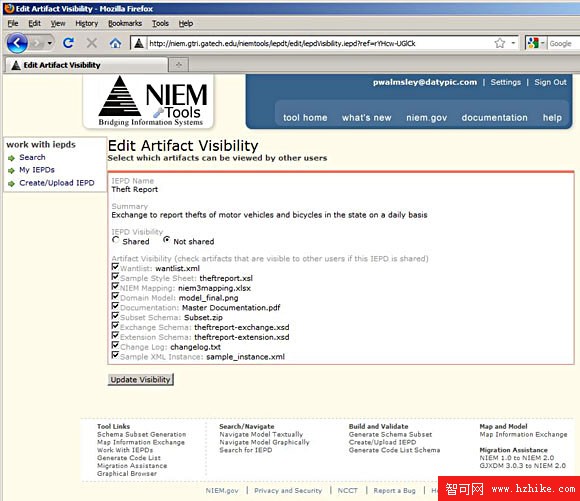The height and width of the screenshot is (501, 580).
Task: Click the Sign Out link
Action: pyautogui.click(x=550, y=82)
